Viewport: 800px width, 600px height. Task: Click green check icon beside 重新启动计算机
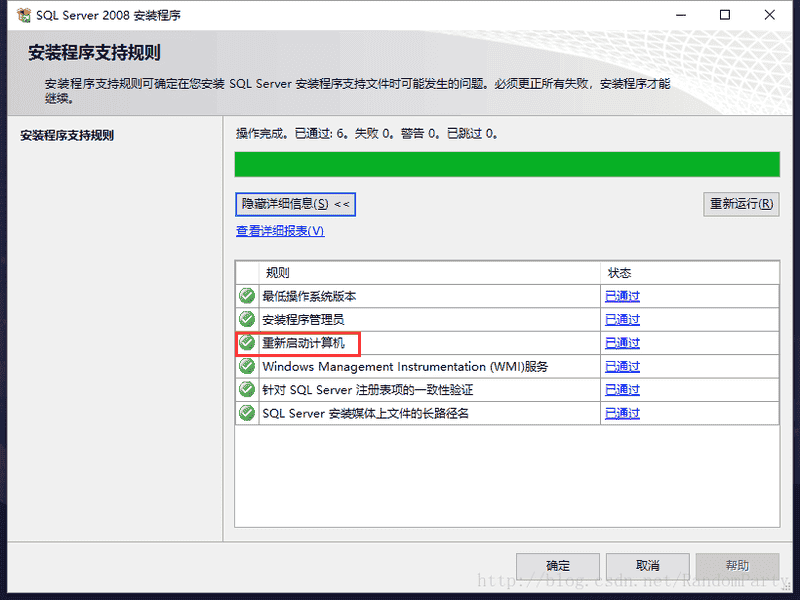click(x=247, y=343)
